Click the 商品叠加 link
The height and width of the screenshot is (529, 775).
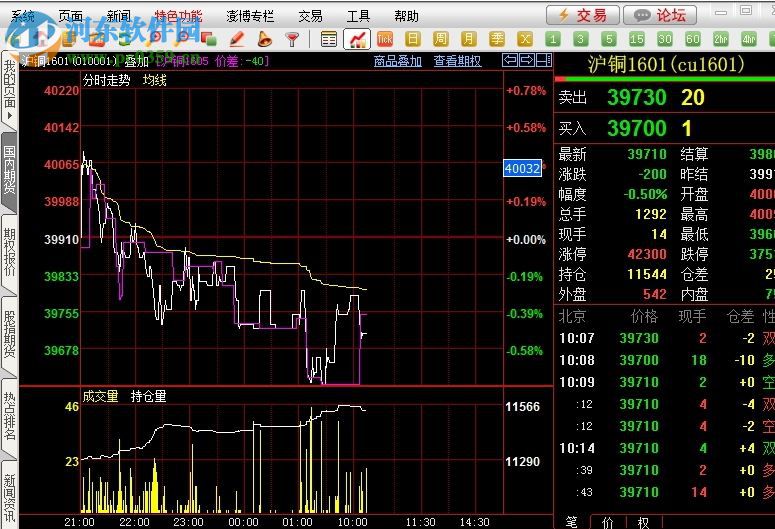[397, 61]
